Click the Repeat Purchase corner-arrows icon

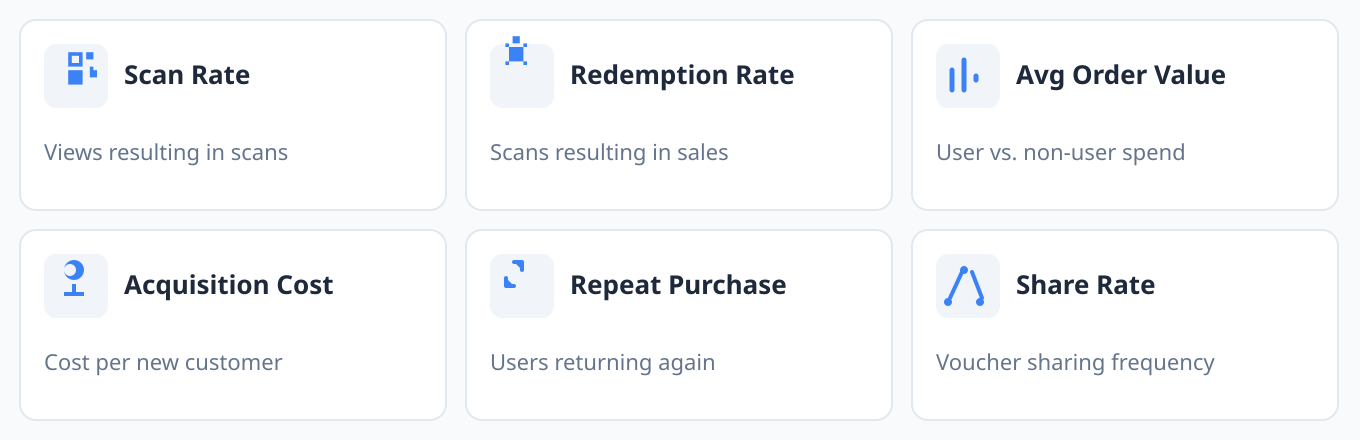(521, 286)
